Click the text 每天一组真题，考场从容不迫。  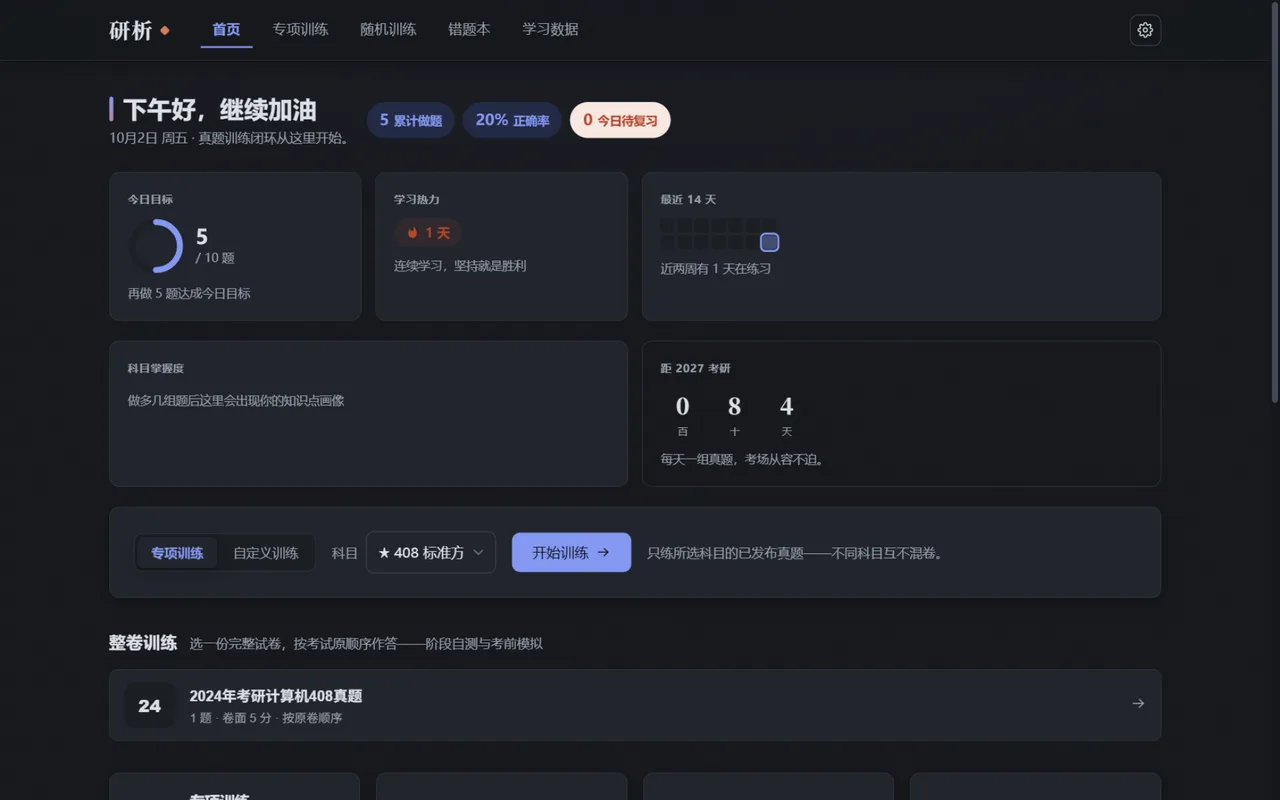click(744, 460)
